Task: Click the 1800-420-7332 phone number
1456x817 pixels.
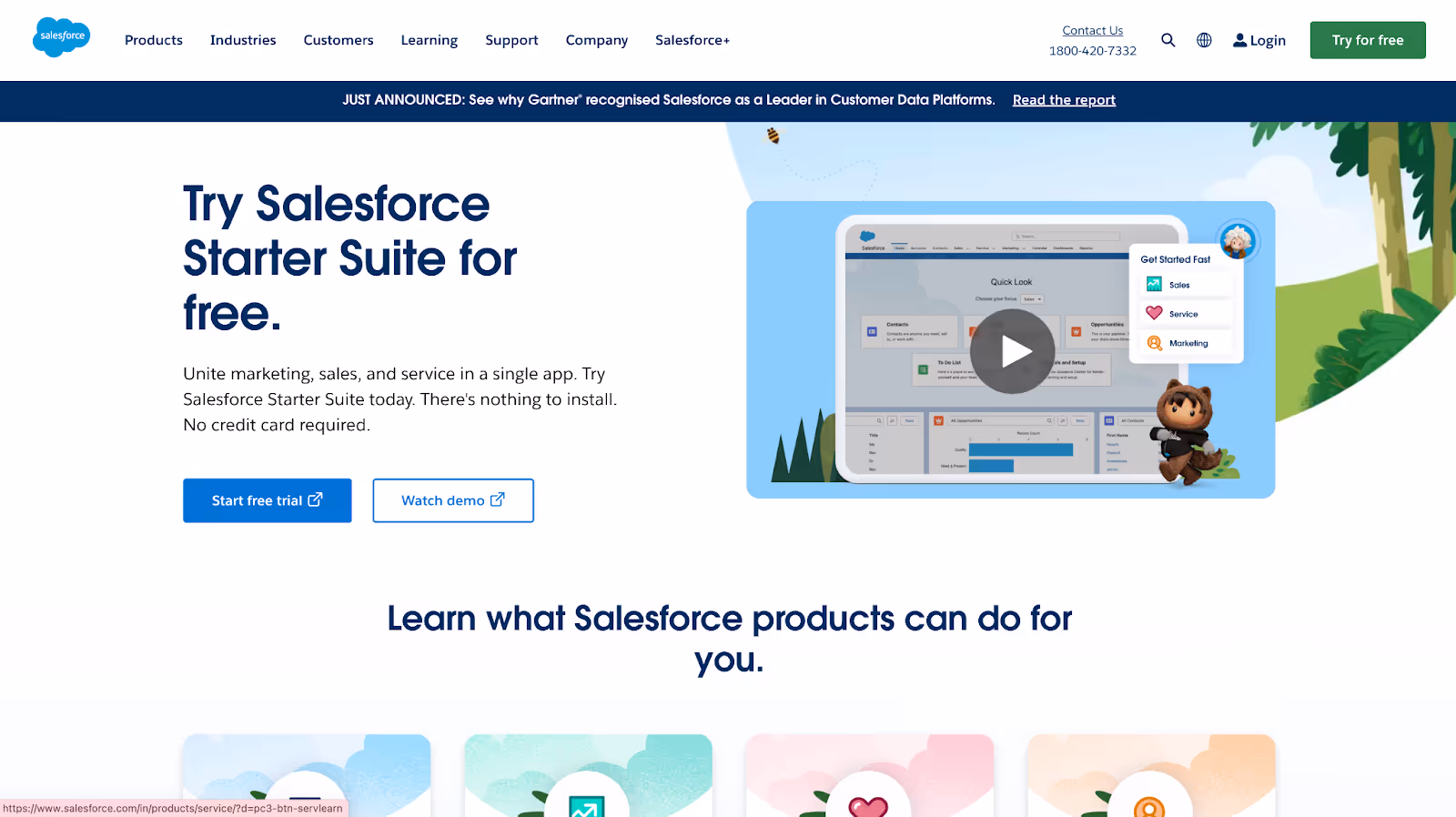Action: click(x=1093, y=51)
